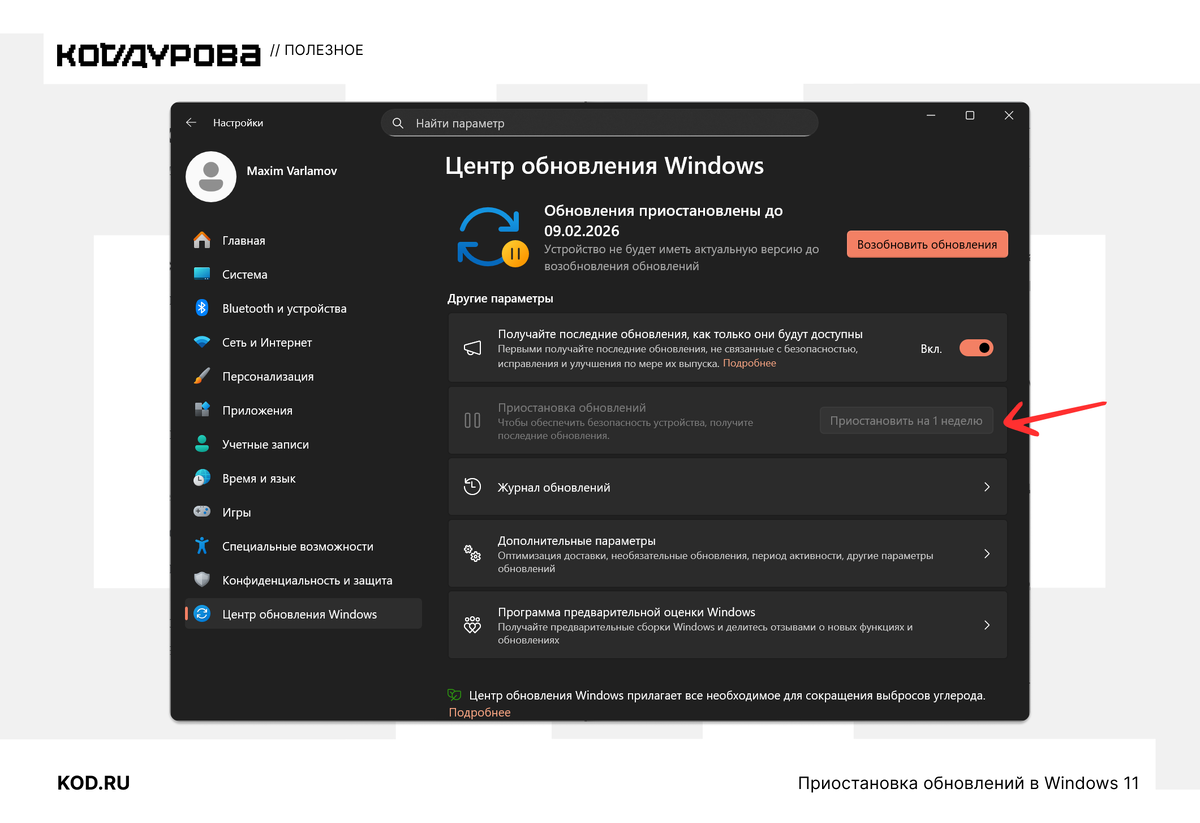Click the Время и язык globe icon

tap(202, 479)
